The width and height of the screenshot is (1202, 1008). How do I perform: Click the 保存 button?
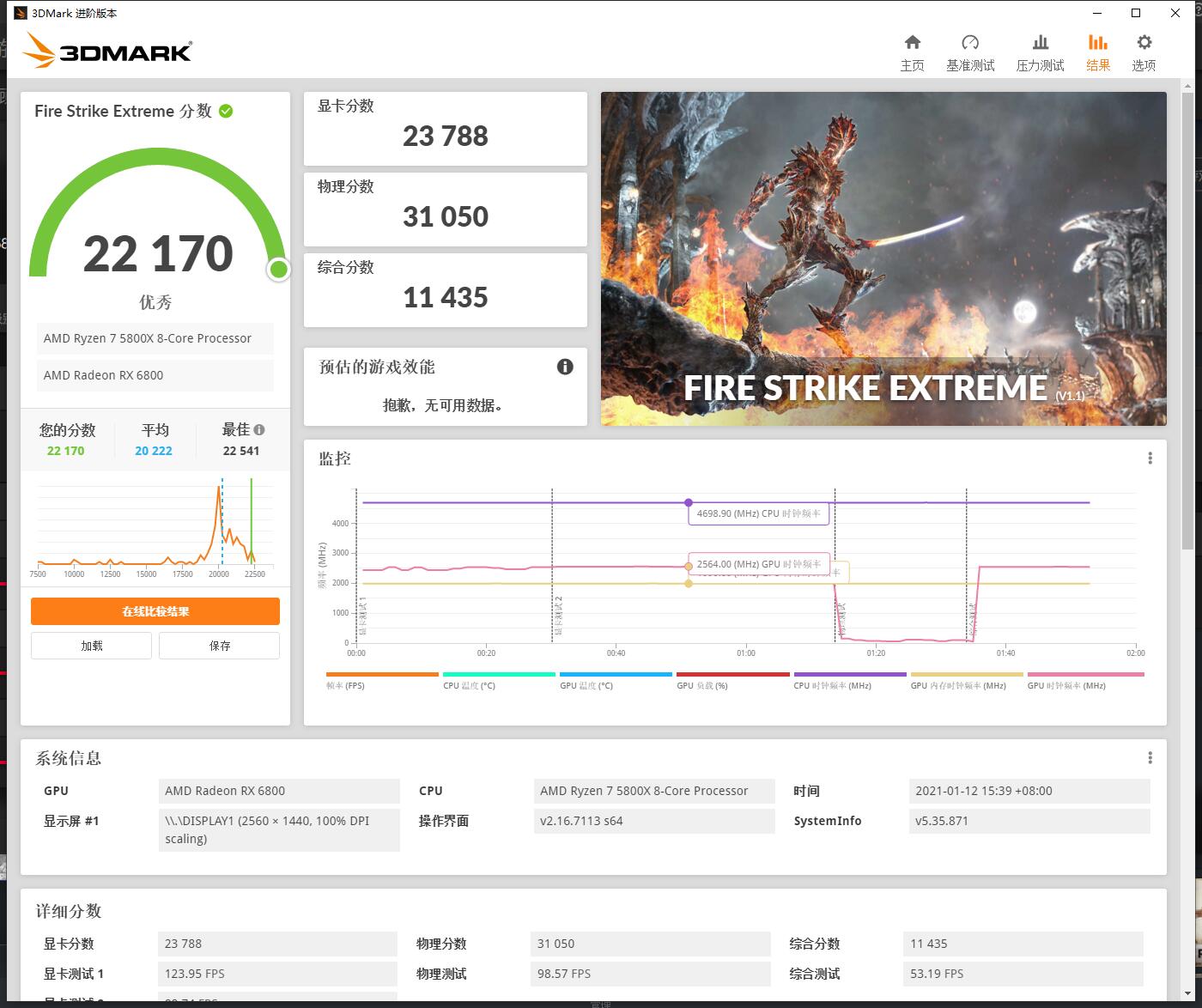pos(219,645)
